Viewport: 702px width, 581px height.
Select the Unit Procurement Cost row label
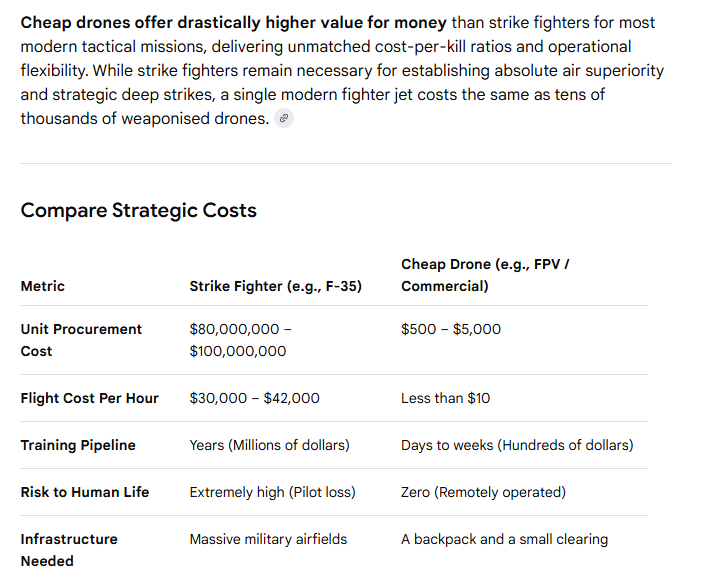click(x=81, y=340)
